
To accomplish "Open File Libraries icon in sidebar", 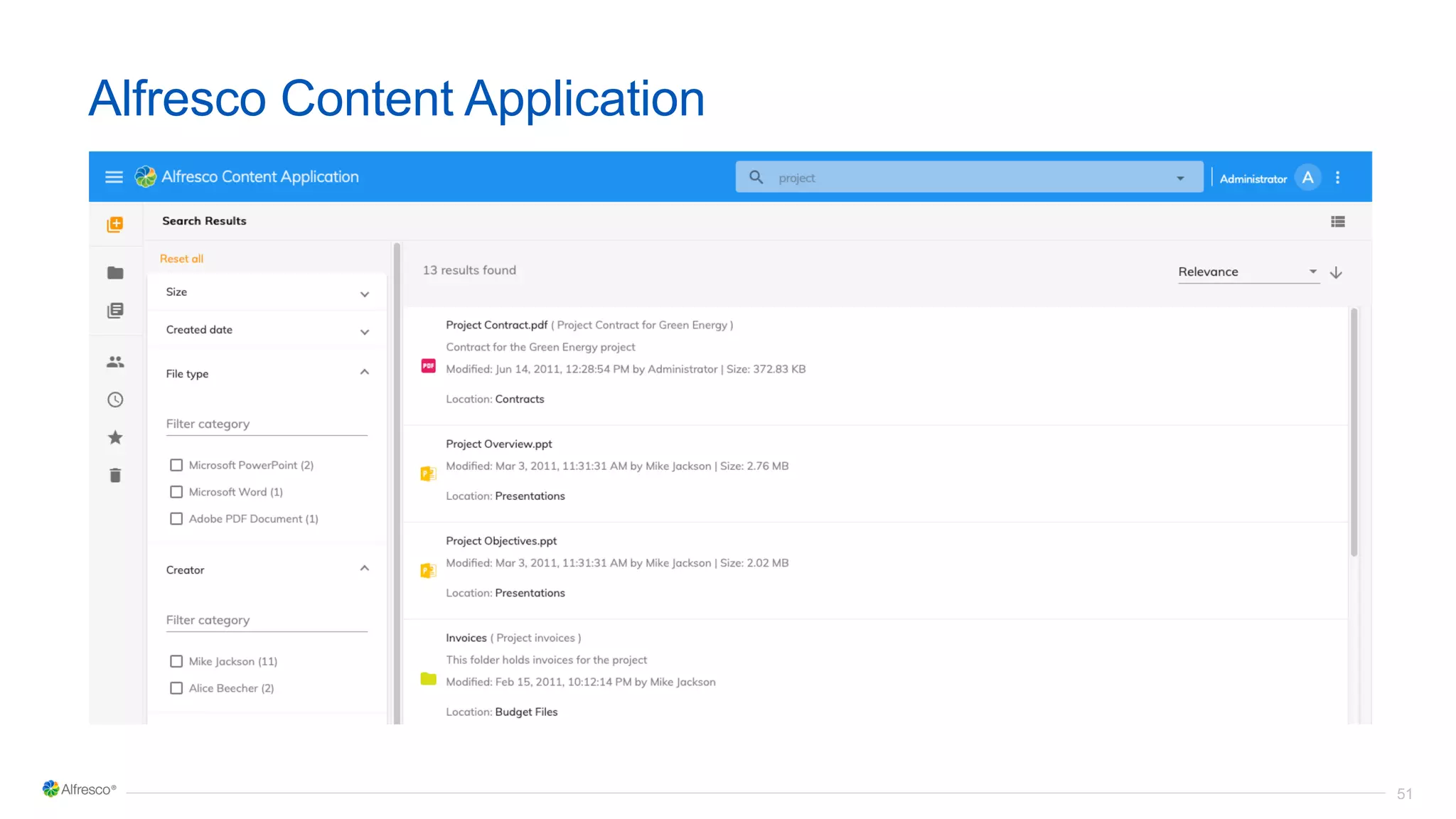I will pos(115,311).
